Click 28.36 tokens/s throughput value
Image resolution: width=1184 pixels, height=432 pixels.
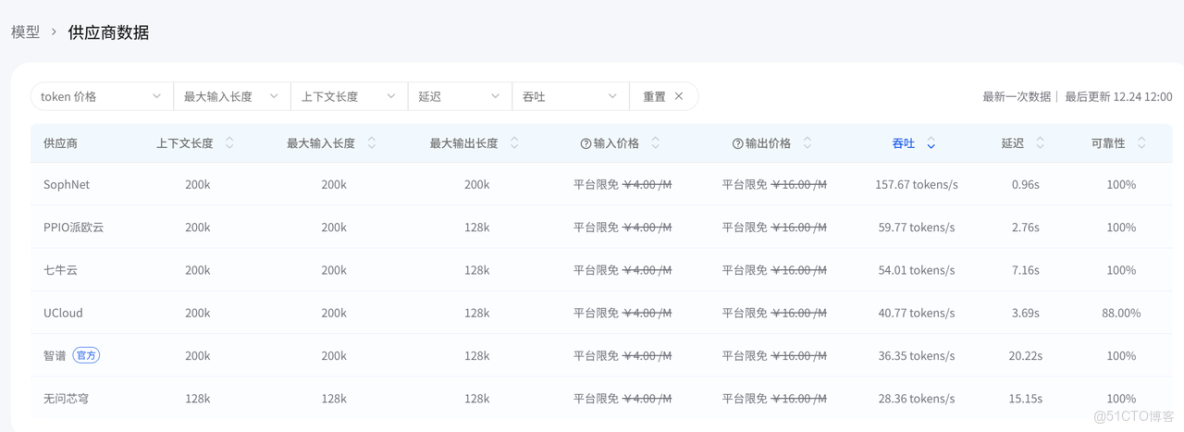[x=916, y=398]
